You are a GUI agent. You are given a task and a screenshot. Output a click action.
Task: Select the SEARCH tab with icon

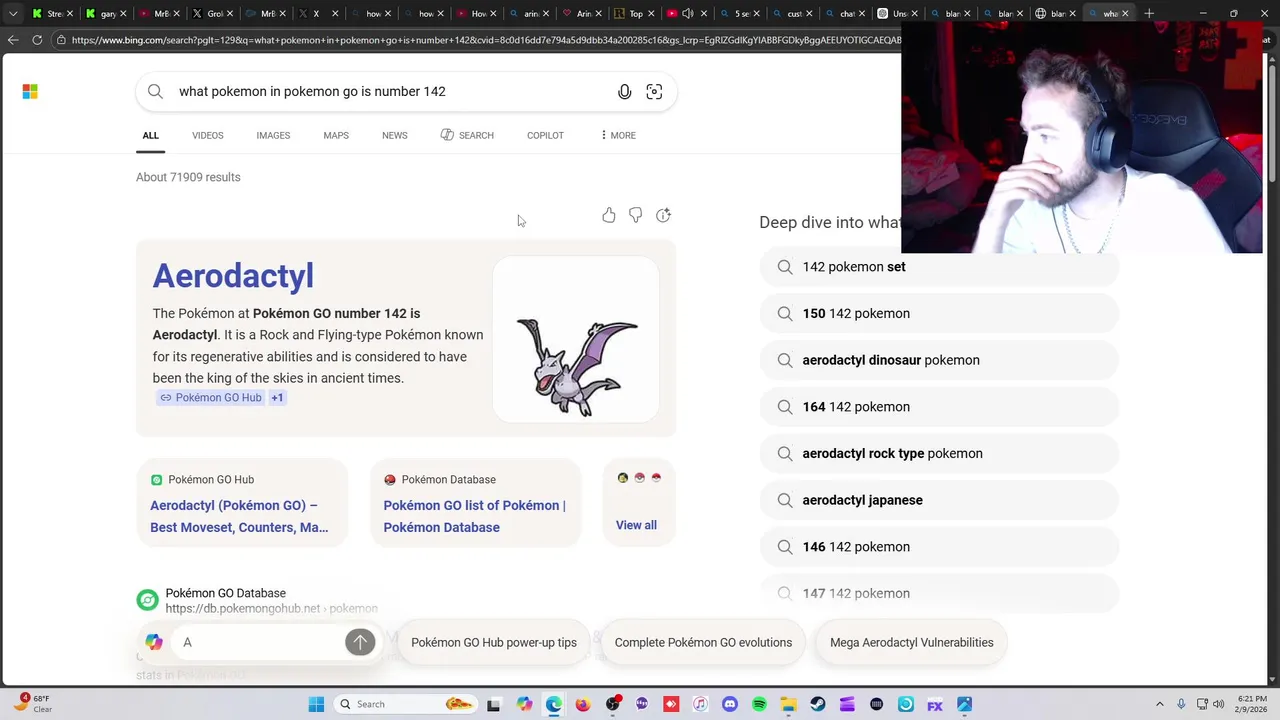point(467,135)
